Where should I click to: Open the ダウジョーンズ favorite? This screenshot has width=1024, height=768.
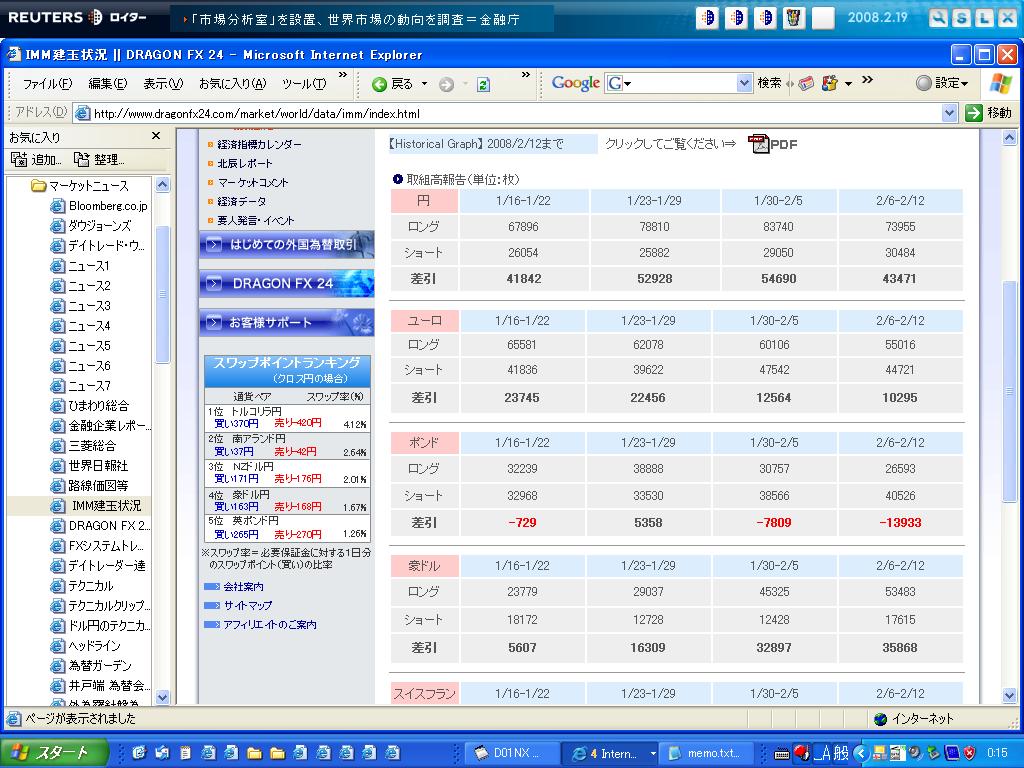(x=91, y=226)
